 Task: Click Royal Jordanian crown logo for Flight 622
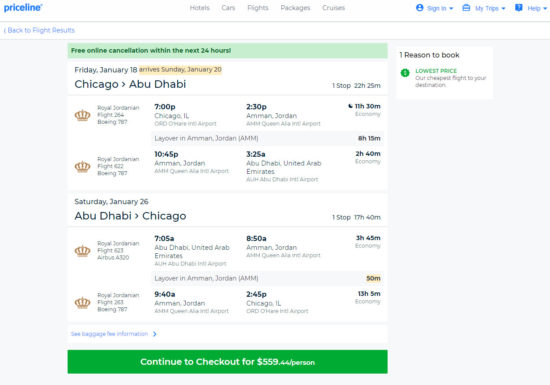[x=82, y=167]
